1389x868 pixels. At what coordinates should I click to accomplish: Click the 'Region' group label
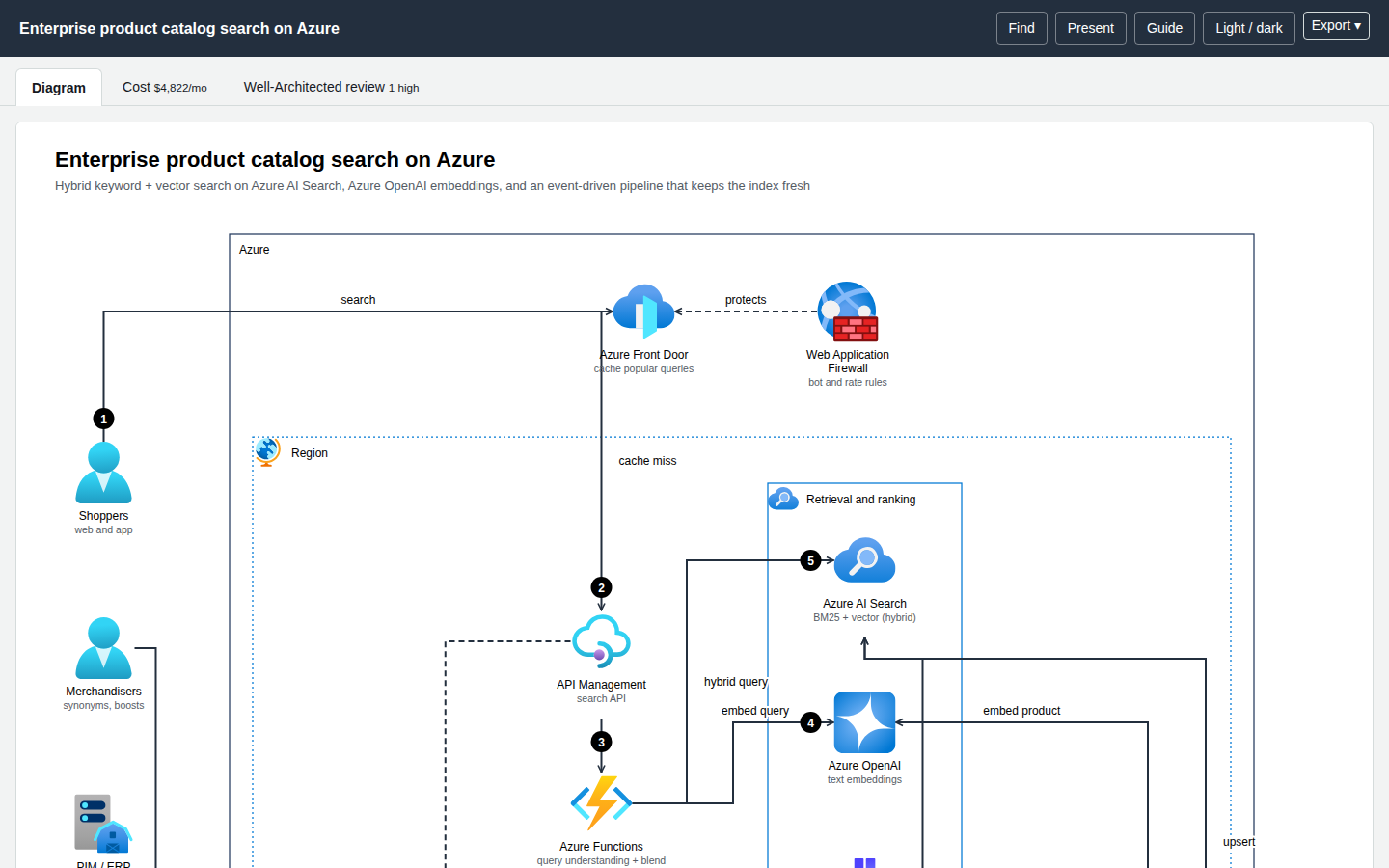click(310, 453)
